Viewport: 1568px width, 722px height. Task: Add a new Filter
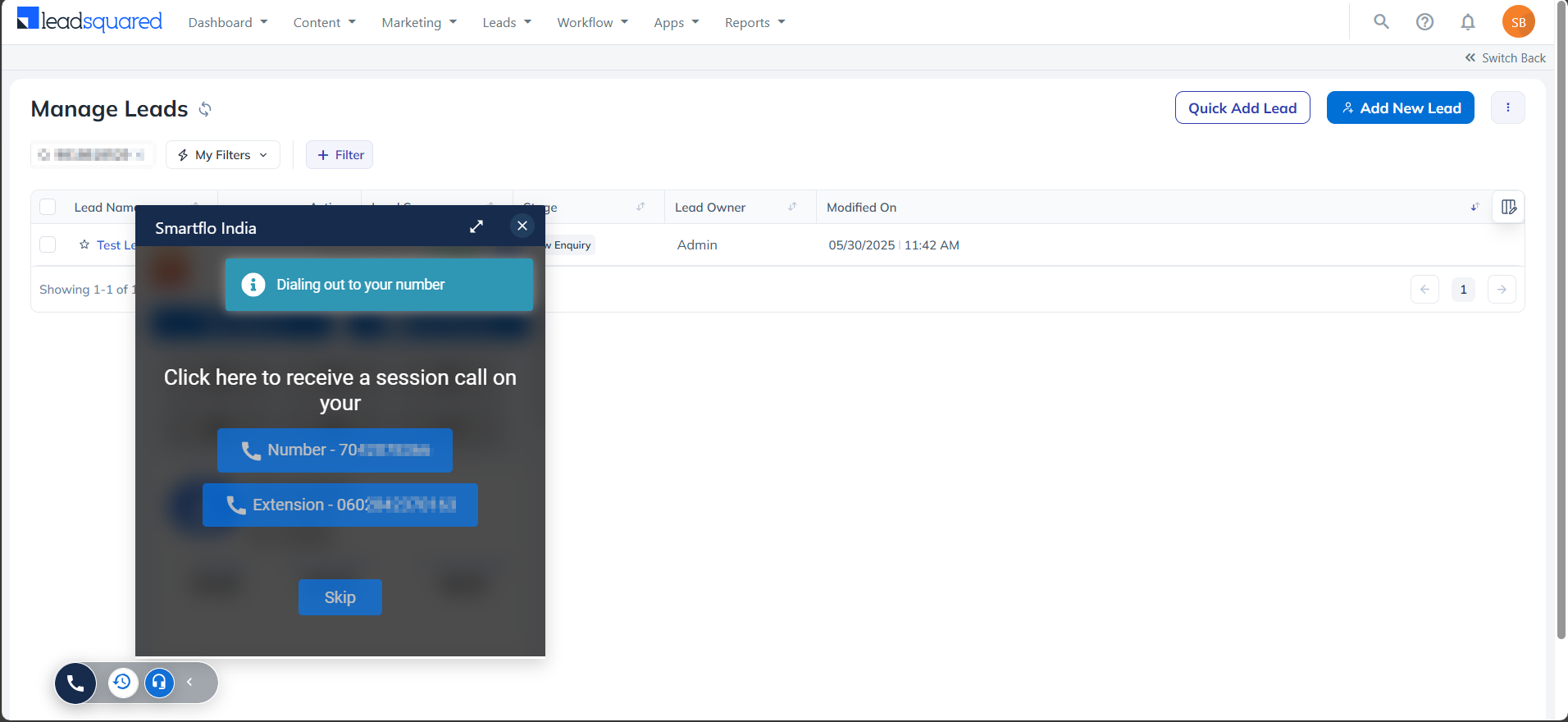tap(340, 155)
